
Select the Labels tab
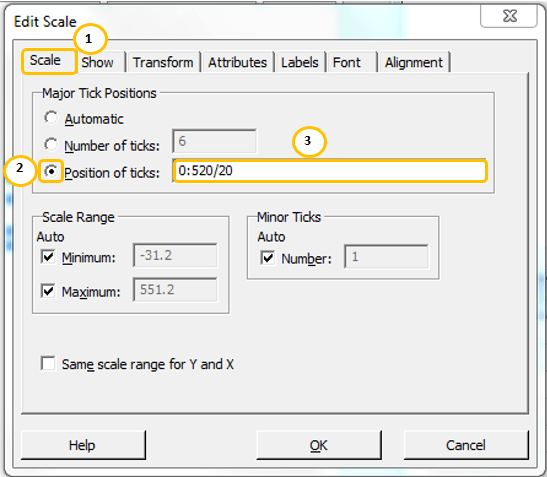tap(300, 62)
